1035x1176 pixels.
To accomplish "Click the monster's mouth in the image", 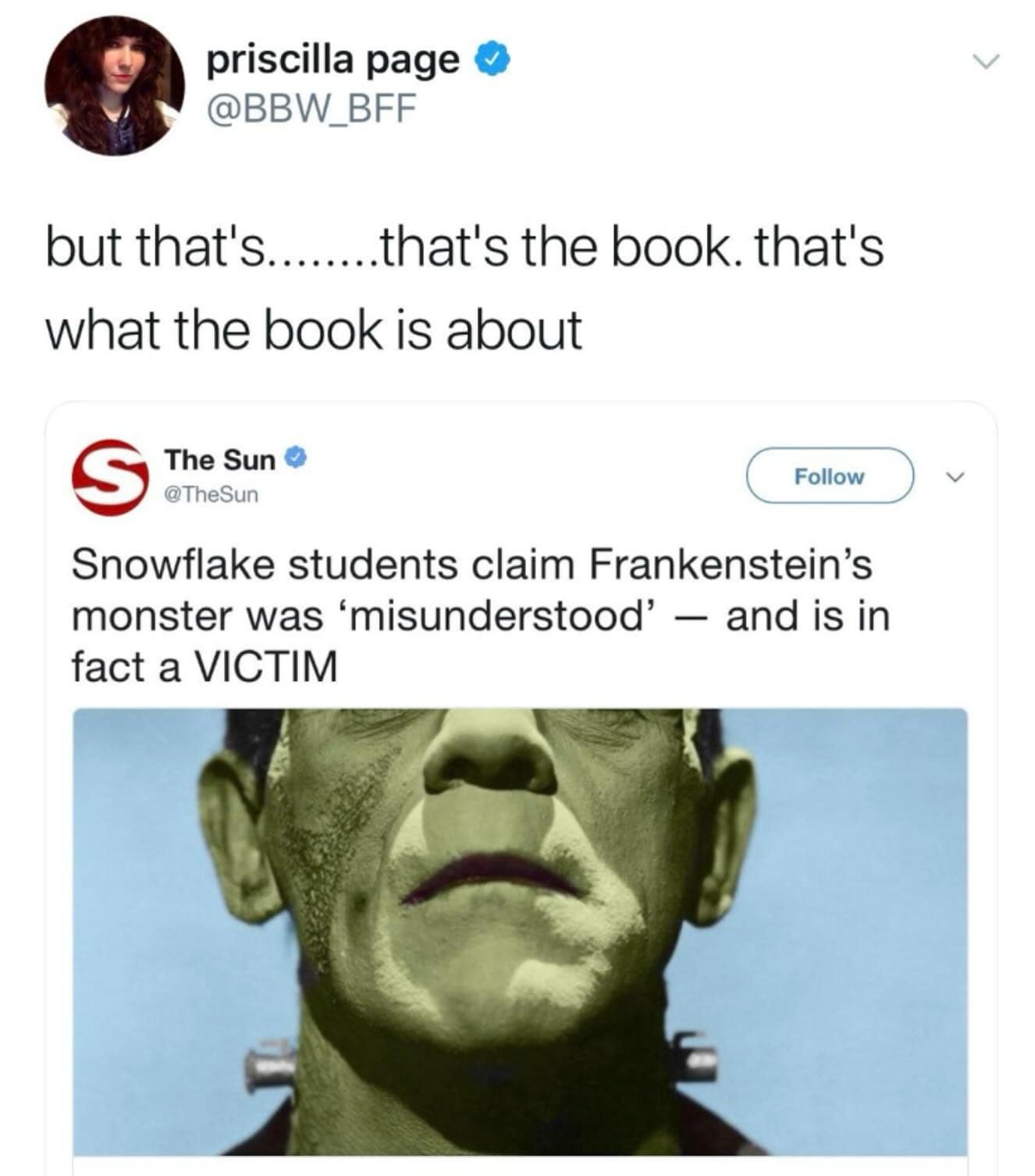I will (x=493, y=876).
